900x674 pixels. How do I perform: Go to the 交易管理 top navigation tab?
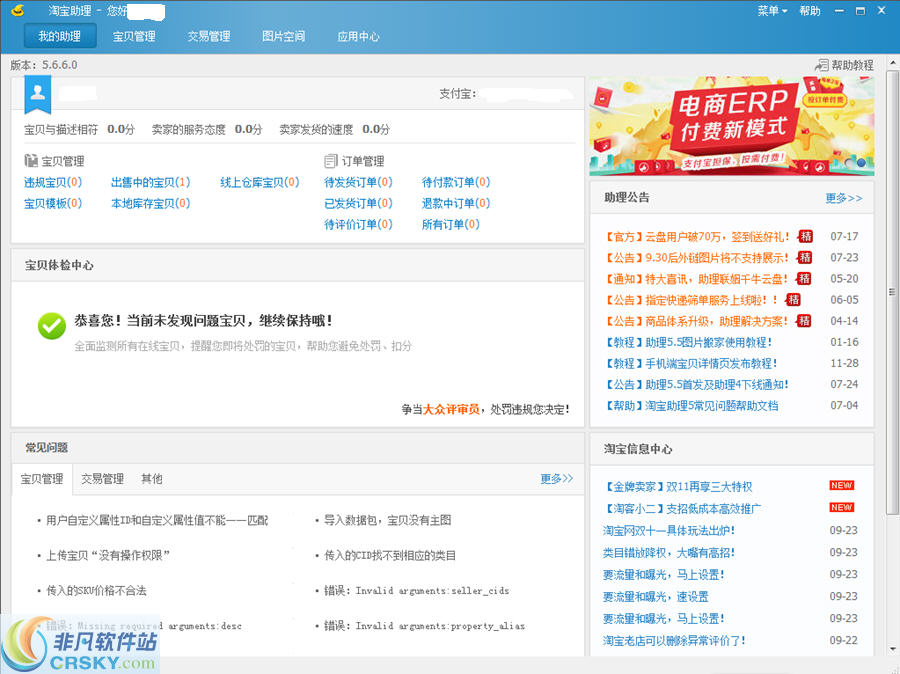209,36
